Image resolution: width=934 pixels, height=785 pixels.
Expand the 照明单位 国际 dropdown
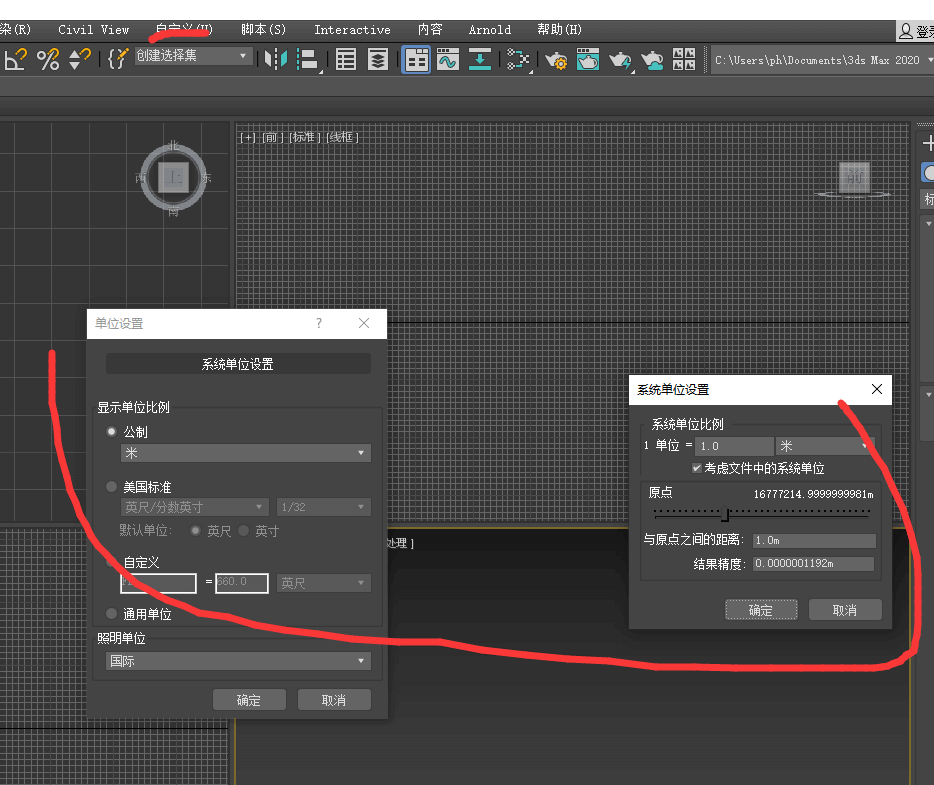click(238, 661)
